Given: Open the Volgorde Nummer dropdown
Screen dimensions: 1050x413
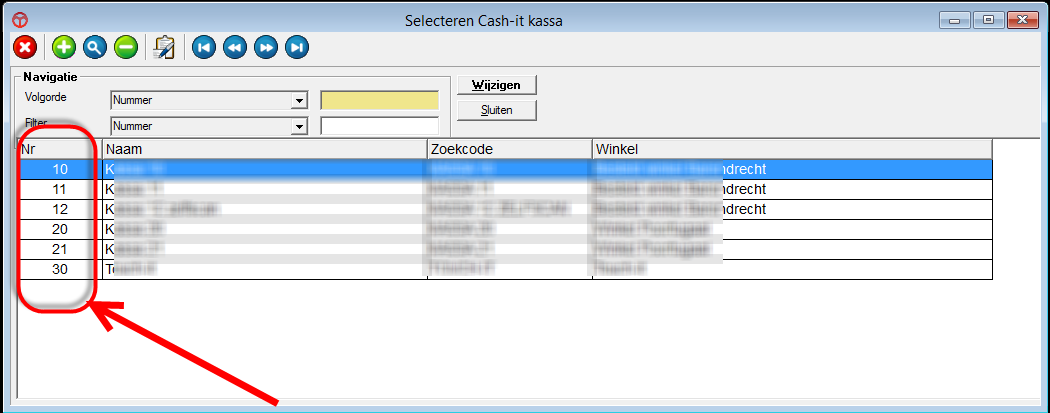Looking at the screenshot, I should pos(208,101).
